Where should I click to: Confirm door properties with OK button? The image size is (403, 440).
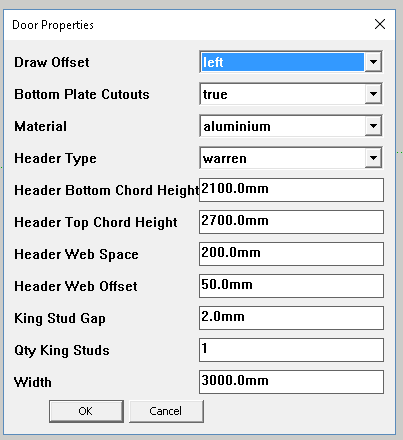coord(86,411)
